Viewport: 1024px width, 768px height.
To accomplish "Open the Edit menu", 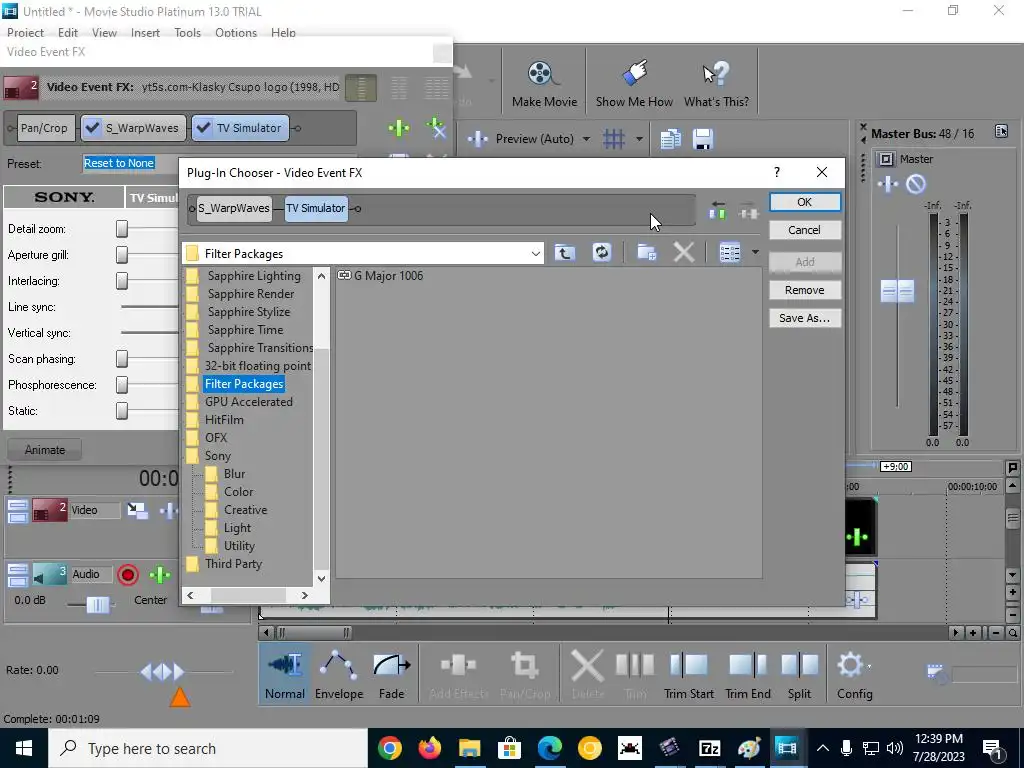I will [67, 33].
